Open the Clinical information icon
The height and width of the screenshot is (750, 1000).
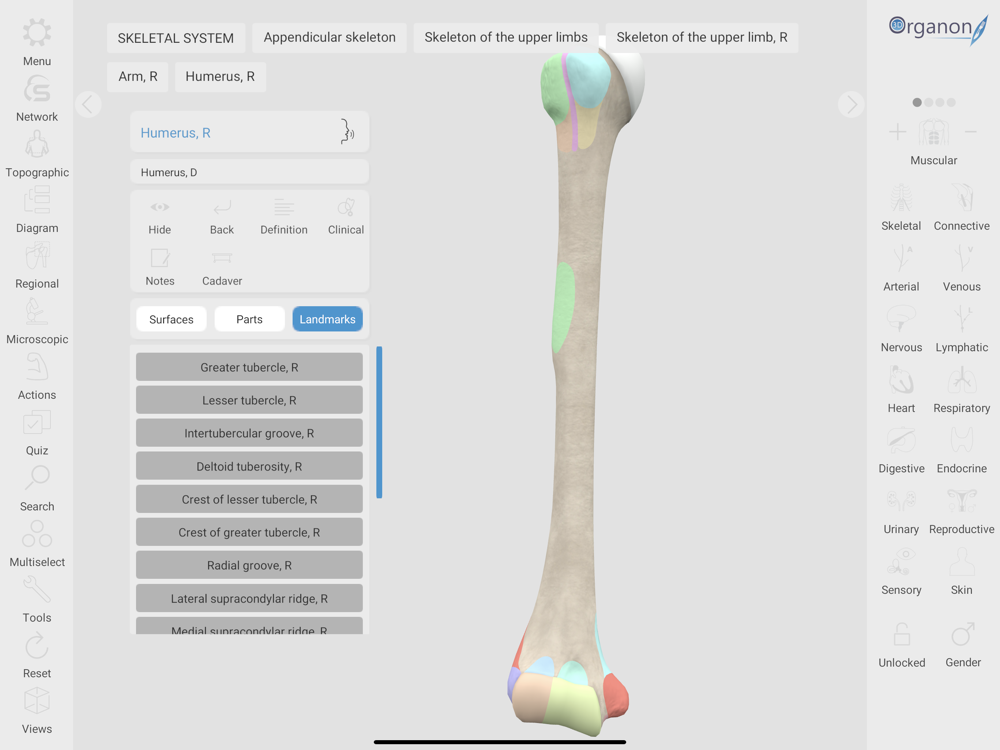346,207
